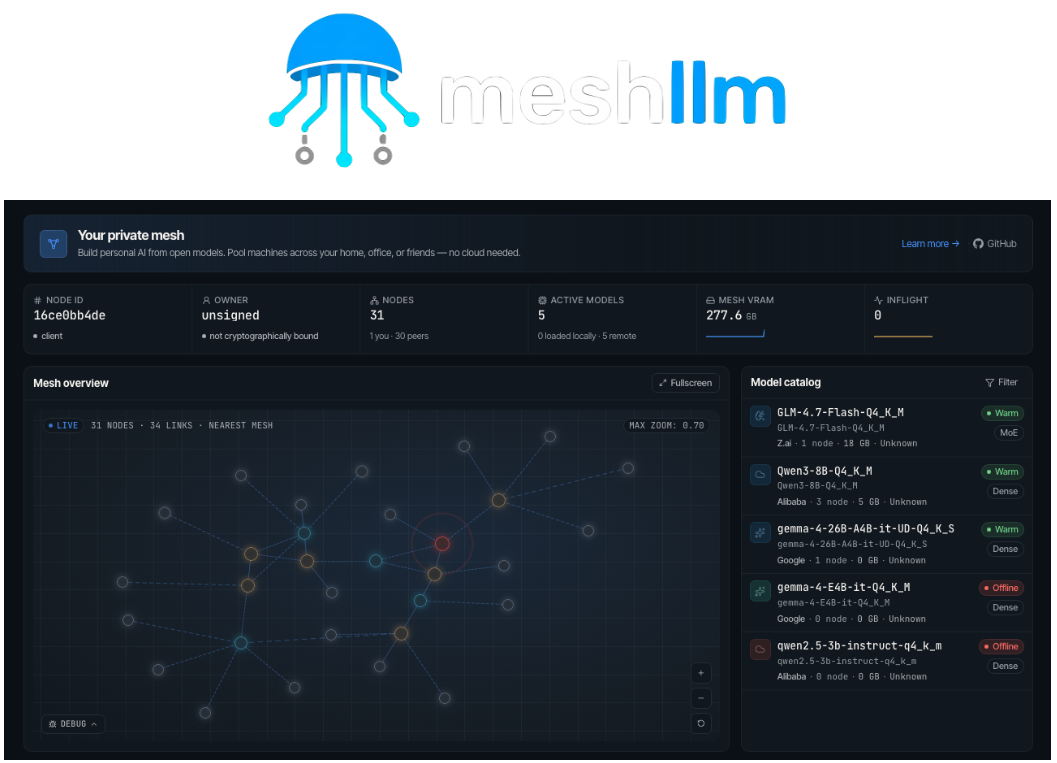
Task: Open the qwen2.5-3b-instruct-q4_k_m model entry
Action: pyautogui.click(x=886, y=661)
